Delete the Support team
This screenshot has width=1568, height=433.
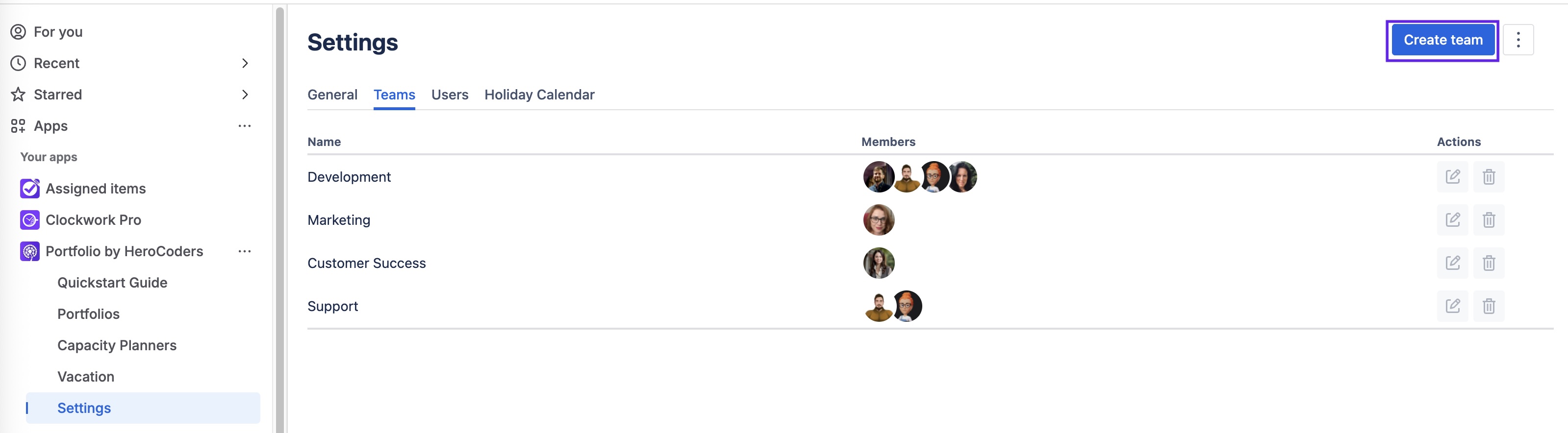click(x=1488, y=306)
